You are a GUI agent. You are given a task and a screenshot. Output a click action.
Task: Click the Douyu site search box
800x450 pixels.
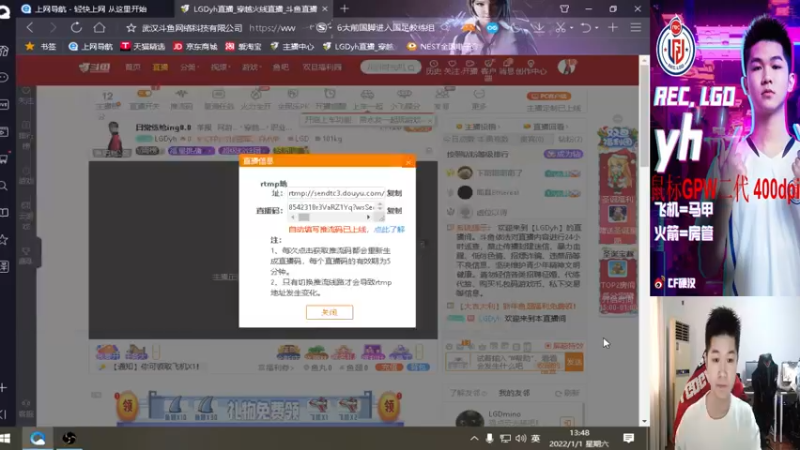(391, 67)
